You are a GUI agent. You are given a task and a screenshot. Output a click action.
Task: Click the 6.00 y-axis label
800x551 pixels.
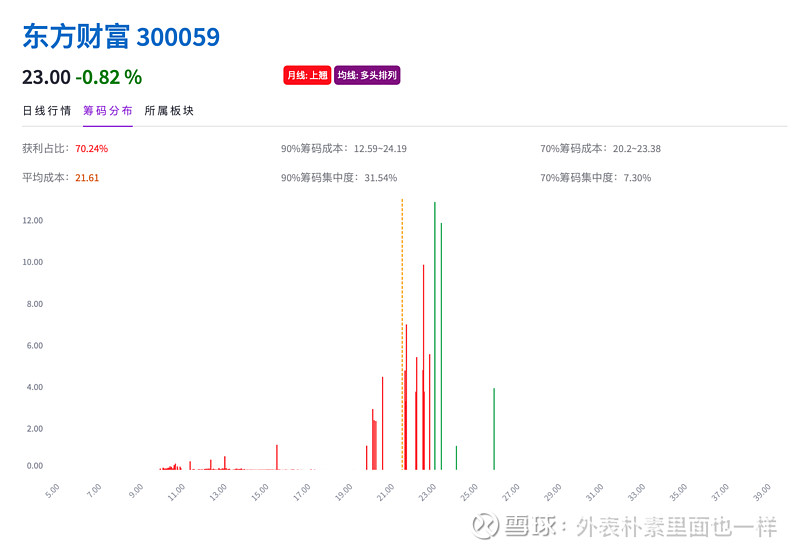pos(35,345)
